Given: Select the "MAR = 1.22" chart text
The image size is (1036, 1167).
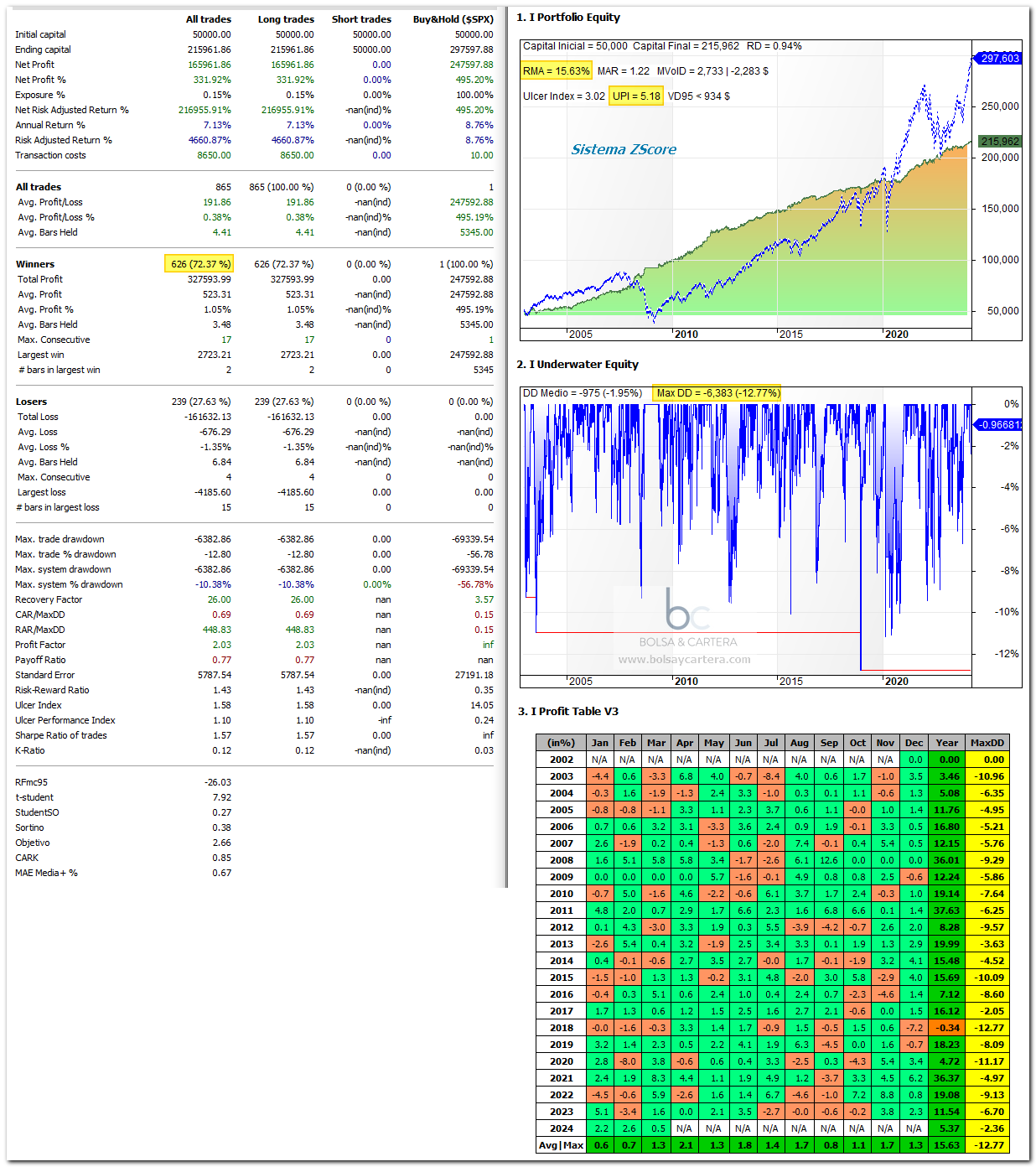Looking at the screenshot, I should coord(624,71).
